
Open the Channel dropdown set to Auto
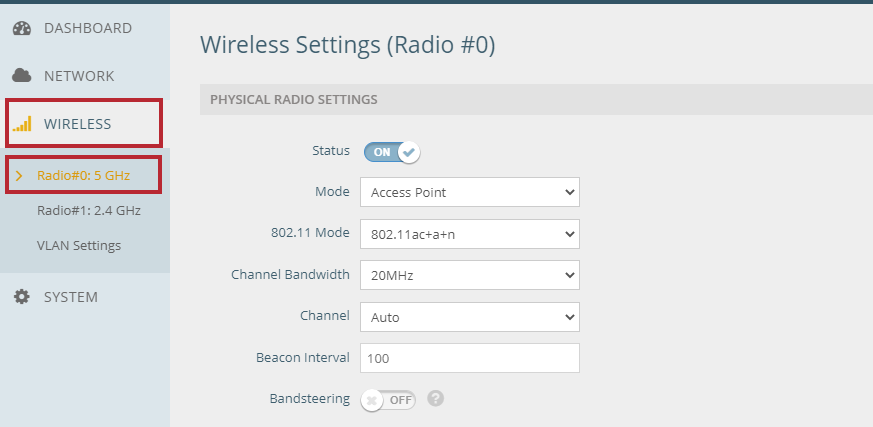click(x=469, y=317)
